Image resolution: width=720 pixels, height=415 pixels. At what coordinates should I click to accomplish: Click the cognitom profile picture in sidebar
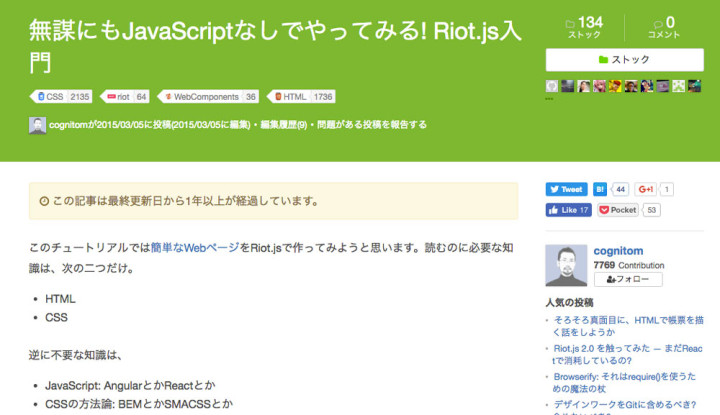click(x=566, y=265)
